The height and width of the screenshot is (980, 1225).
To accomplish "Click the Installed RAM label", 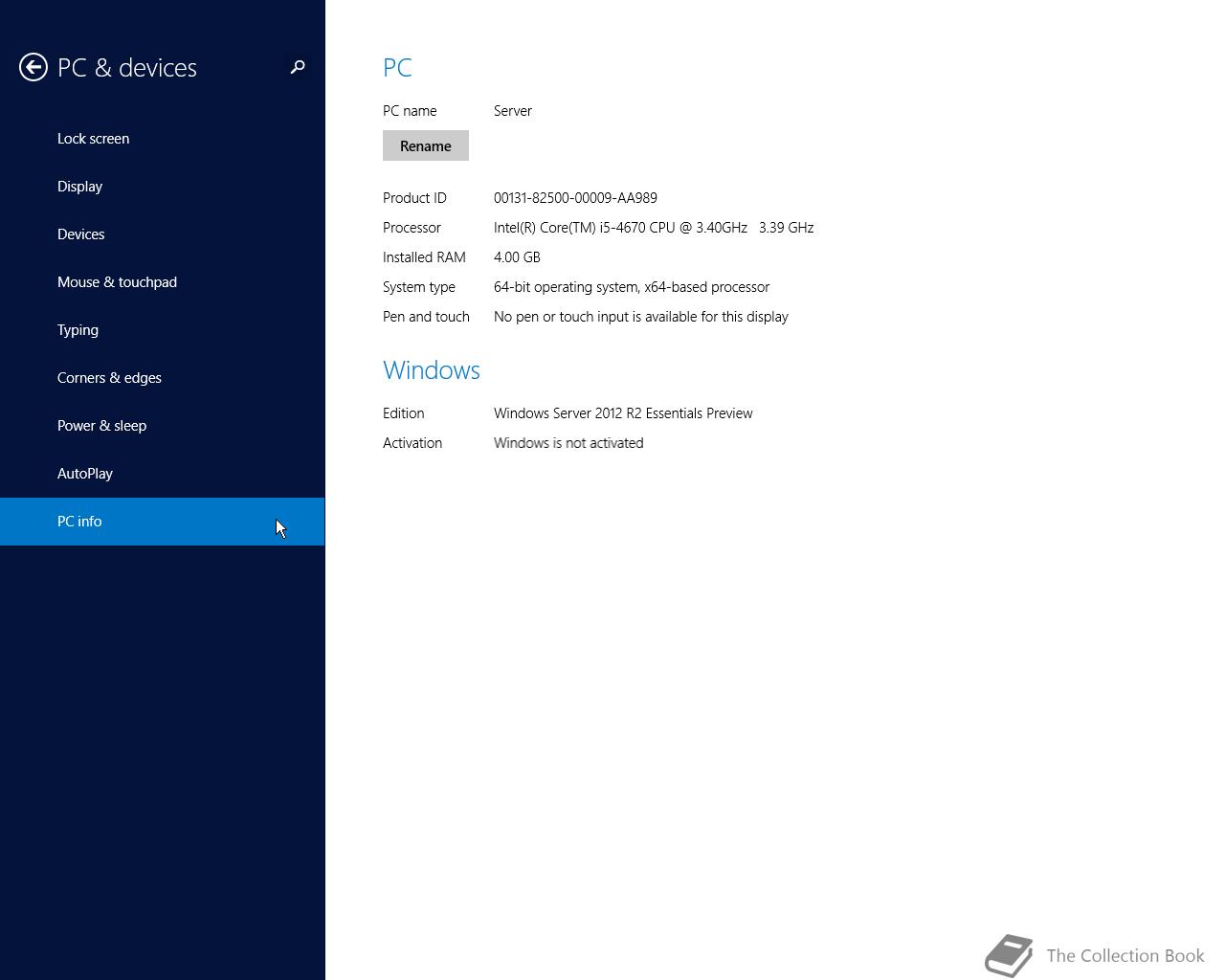I will [424, 257].
